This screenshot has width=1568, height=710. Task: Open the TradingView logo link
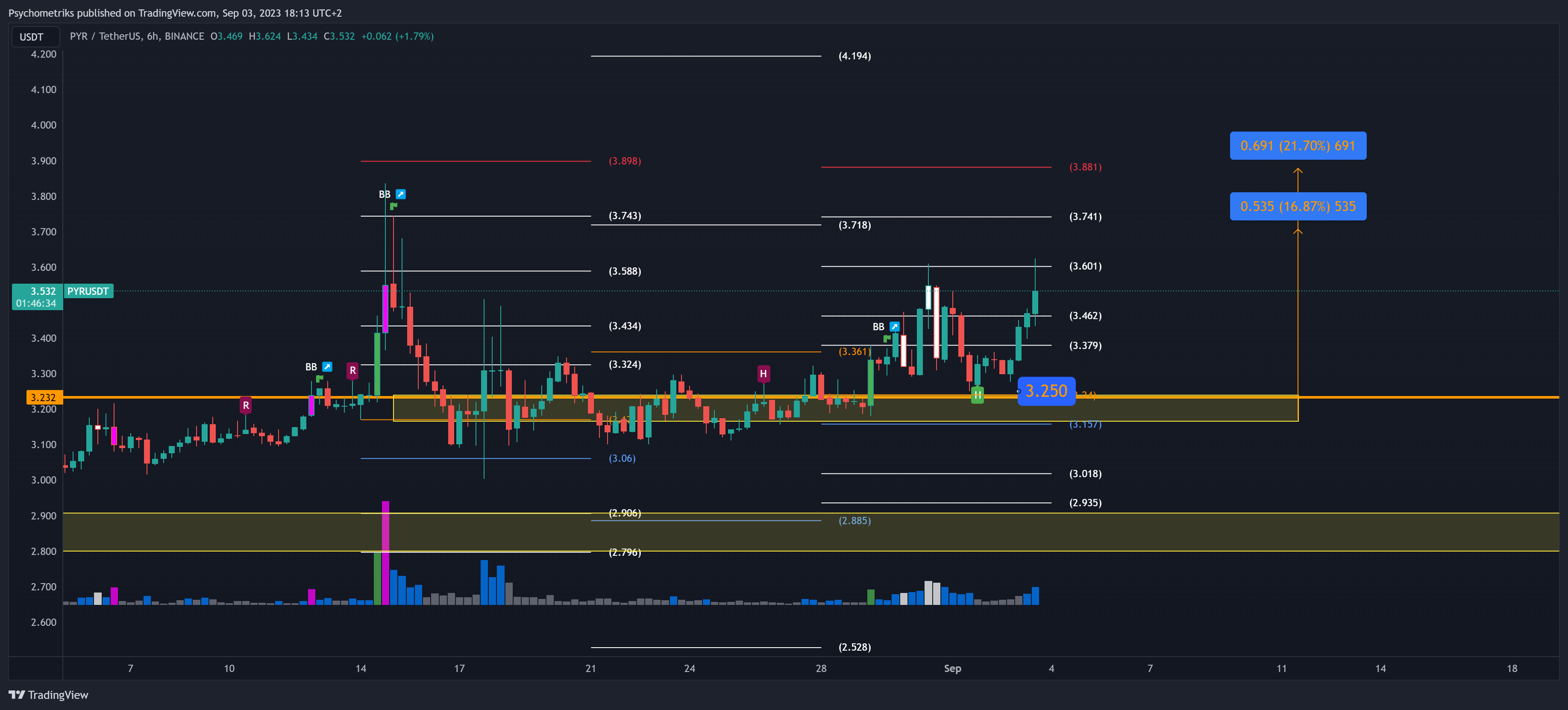coord(49,695)
